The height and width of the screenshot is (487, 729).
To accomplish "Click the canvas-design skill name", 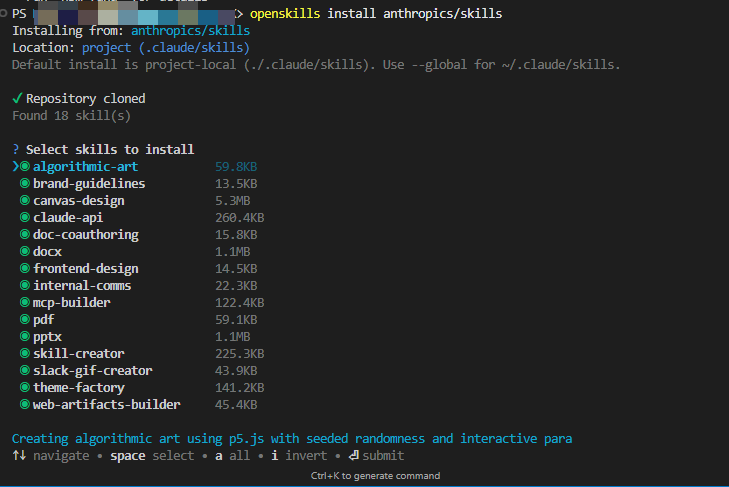I will pos(79,200).
